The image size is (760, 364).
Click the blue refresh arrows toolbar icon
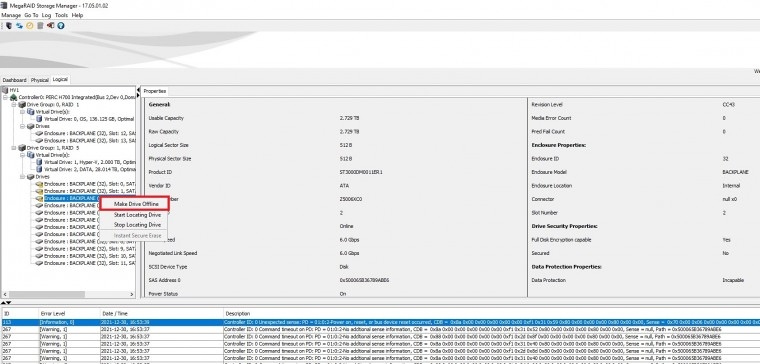[x=19, y=26]
